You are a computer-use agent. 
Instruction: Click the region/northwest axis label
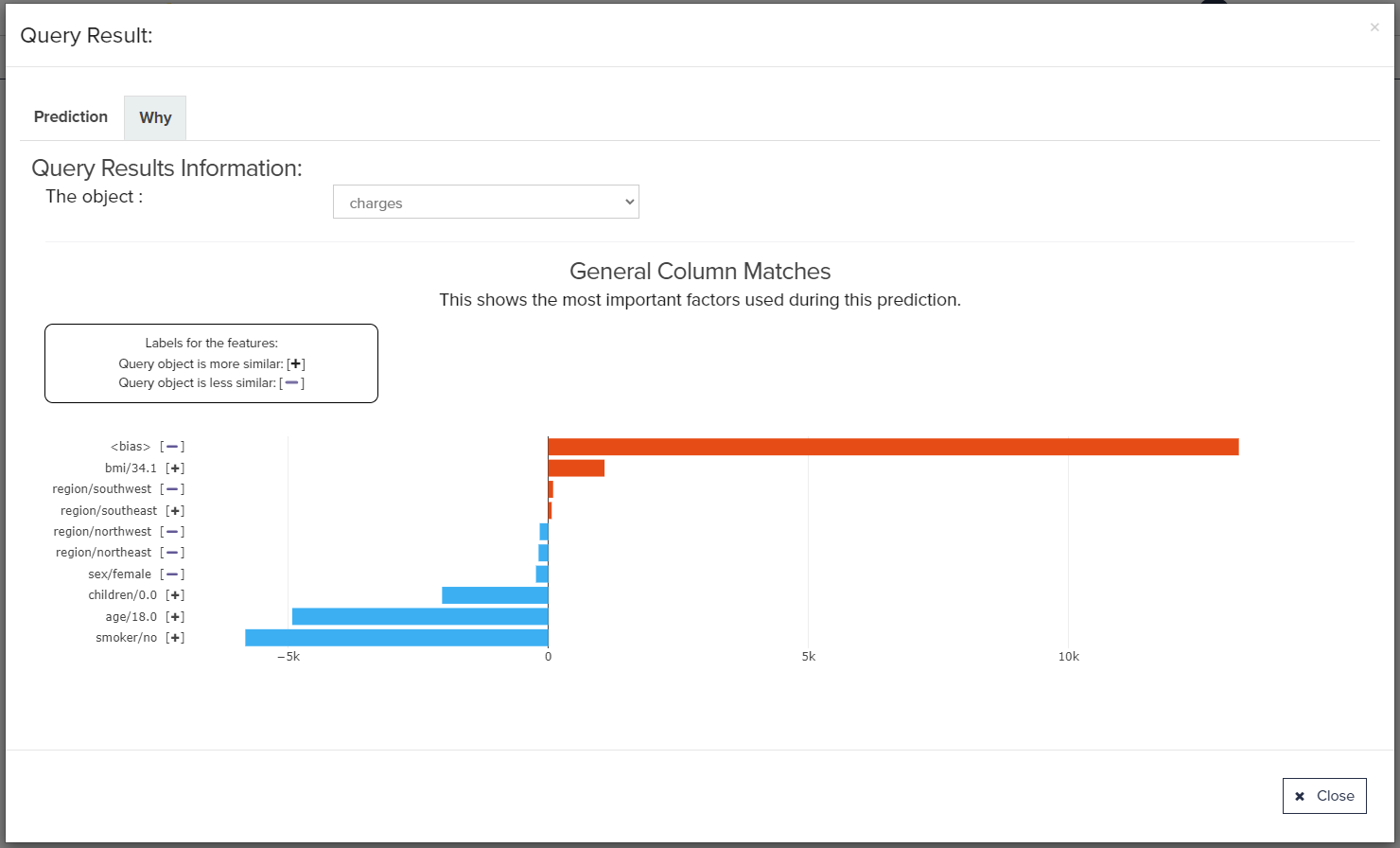coord(103,532)
